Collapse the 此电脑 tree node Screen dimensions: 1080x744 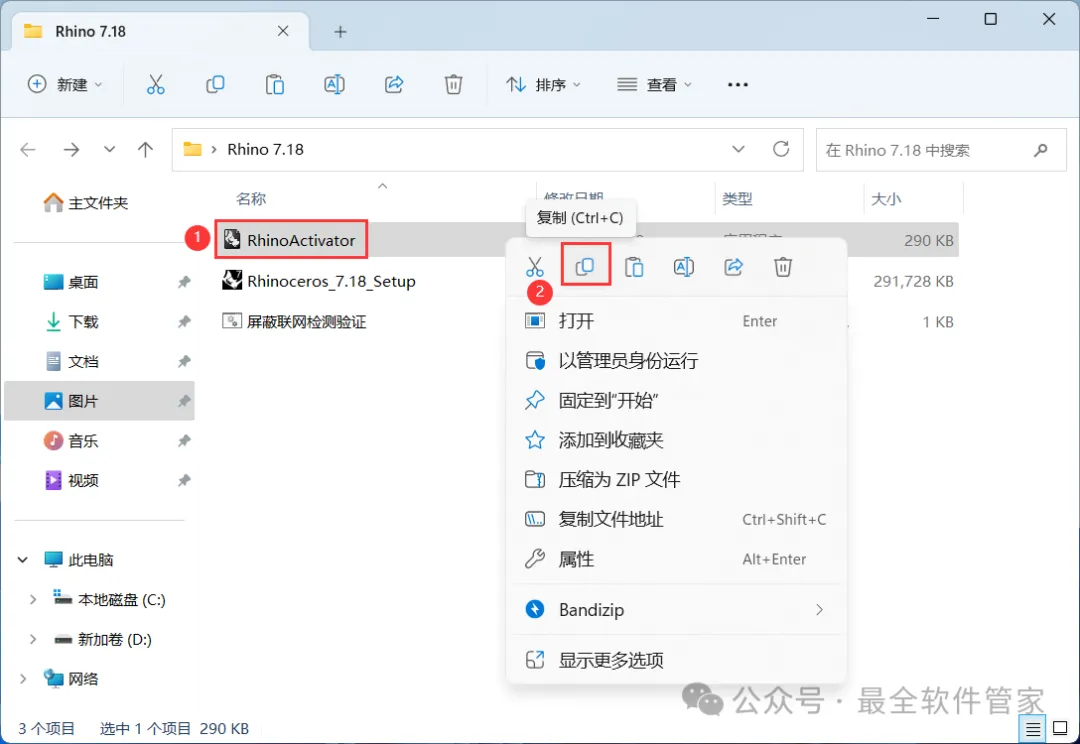pyautogui.click(x=23, y=560)
